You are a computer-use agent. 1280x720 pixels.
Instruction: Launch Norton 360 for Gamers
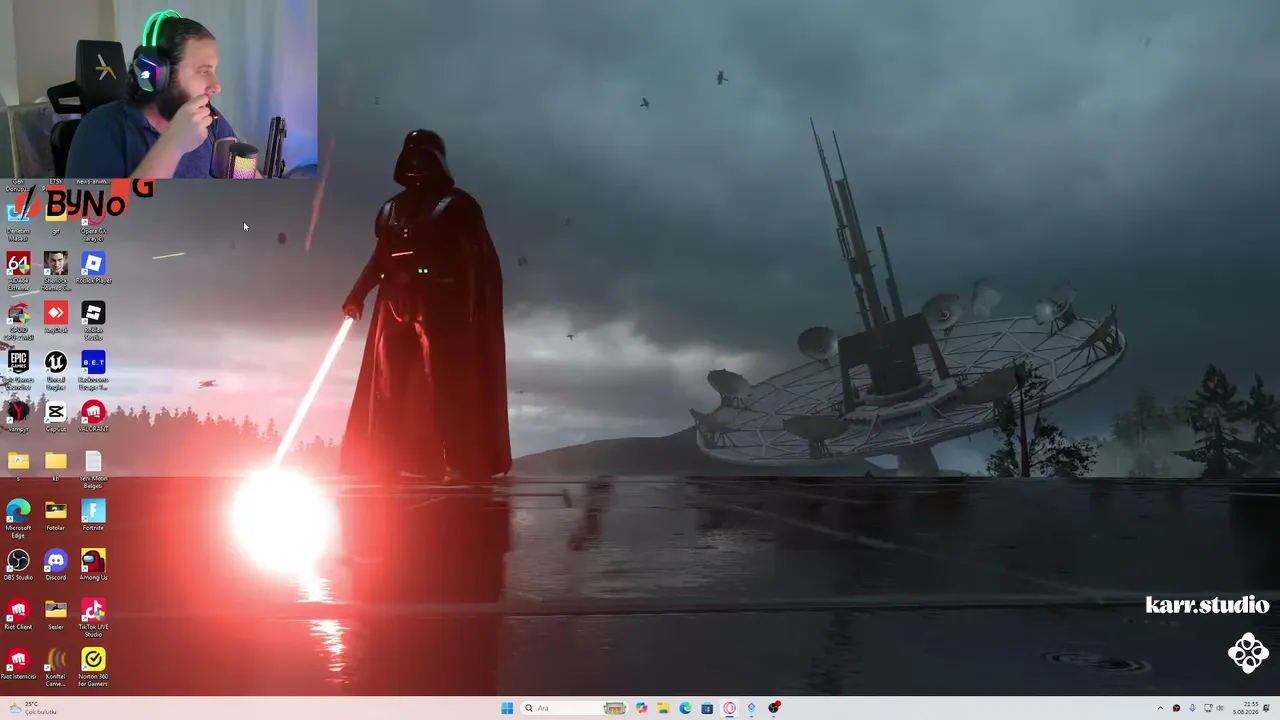click(x=93, y=667)
